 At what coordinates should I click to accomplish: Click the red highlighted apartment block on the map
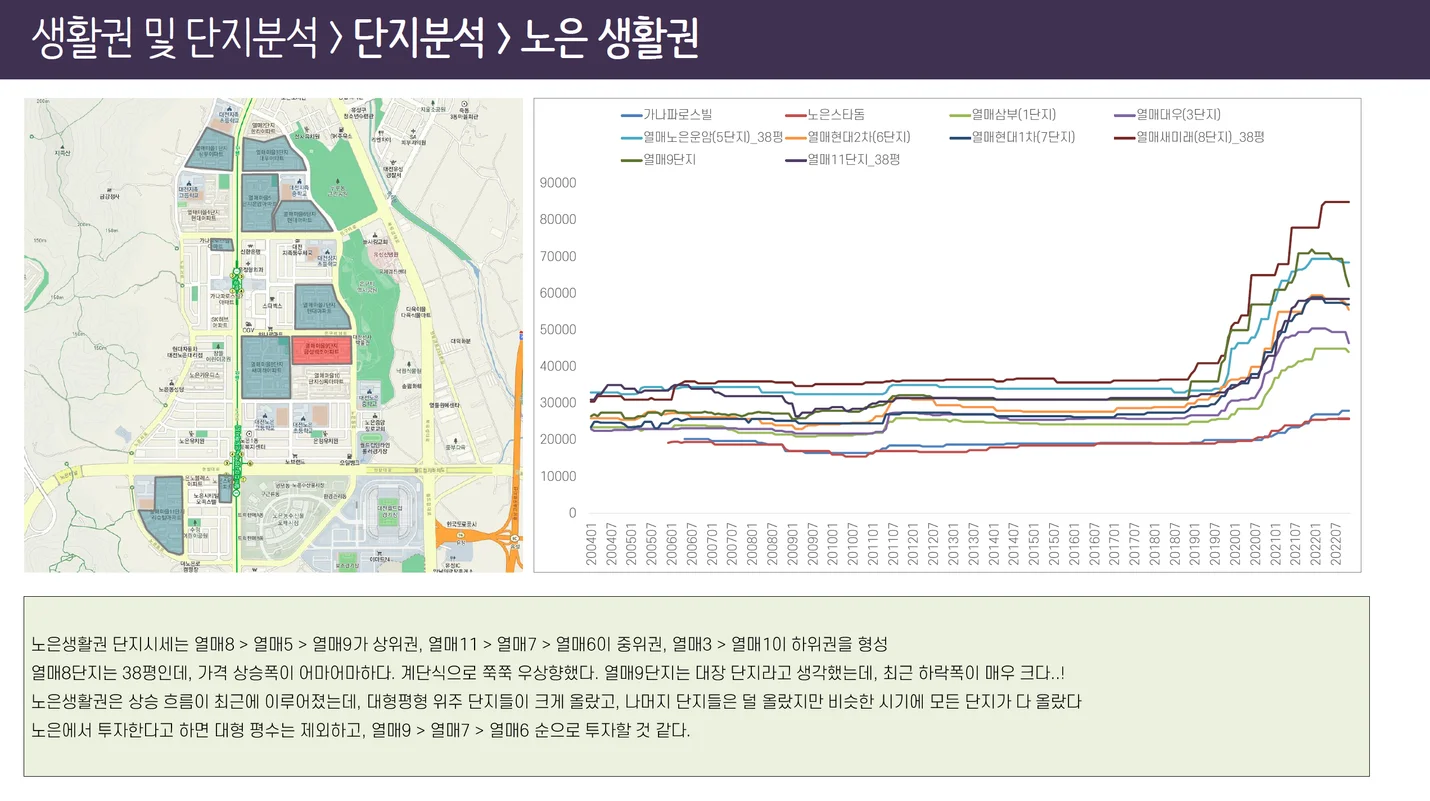(322, 350)
